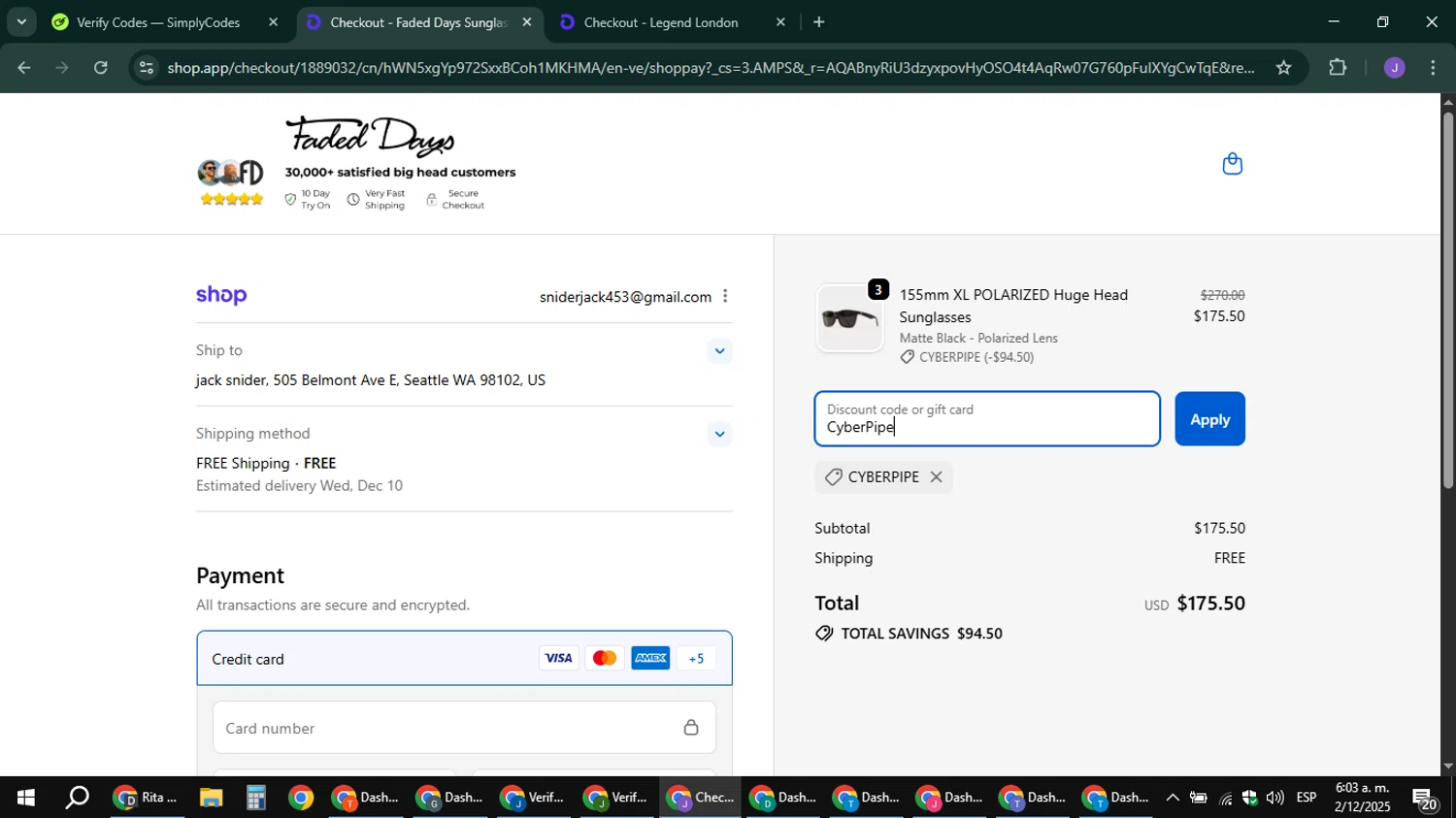Image resolution: width=1456 pixels, height=818 pixels.
Task: Go back to the previous page
Action: point(24,68)
